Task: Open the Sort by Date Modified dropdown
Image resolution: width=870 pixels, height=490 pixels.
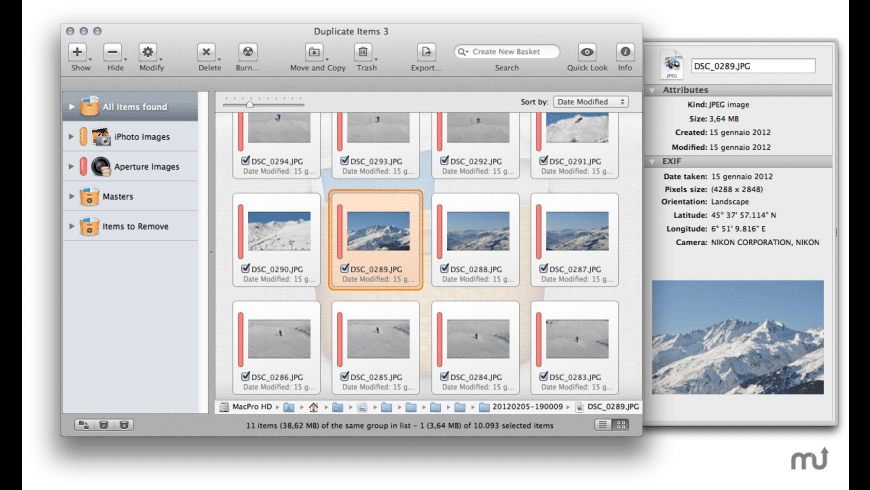Action: click(x=591, y=102)
